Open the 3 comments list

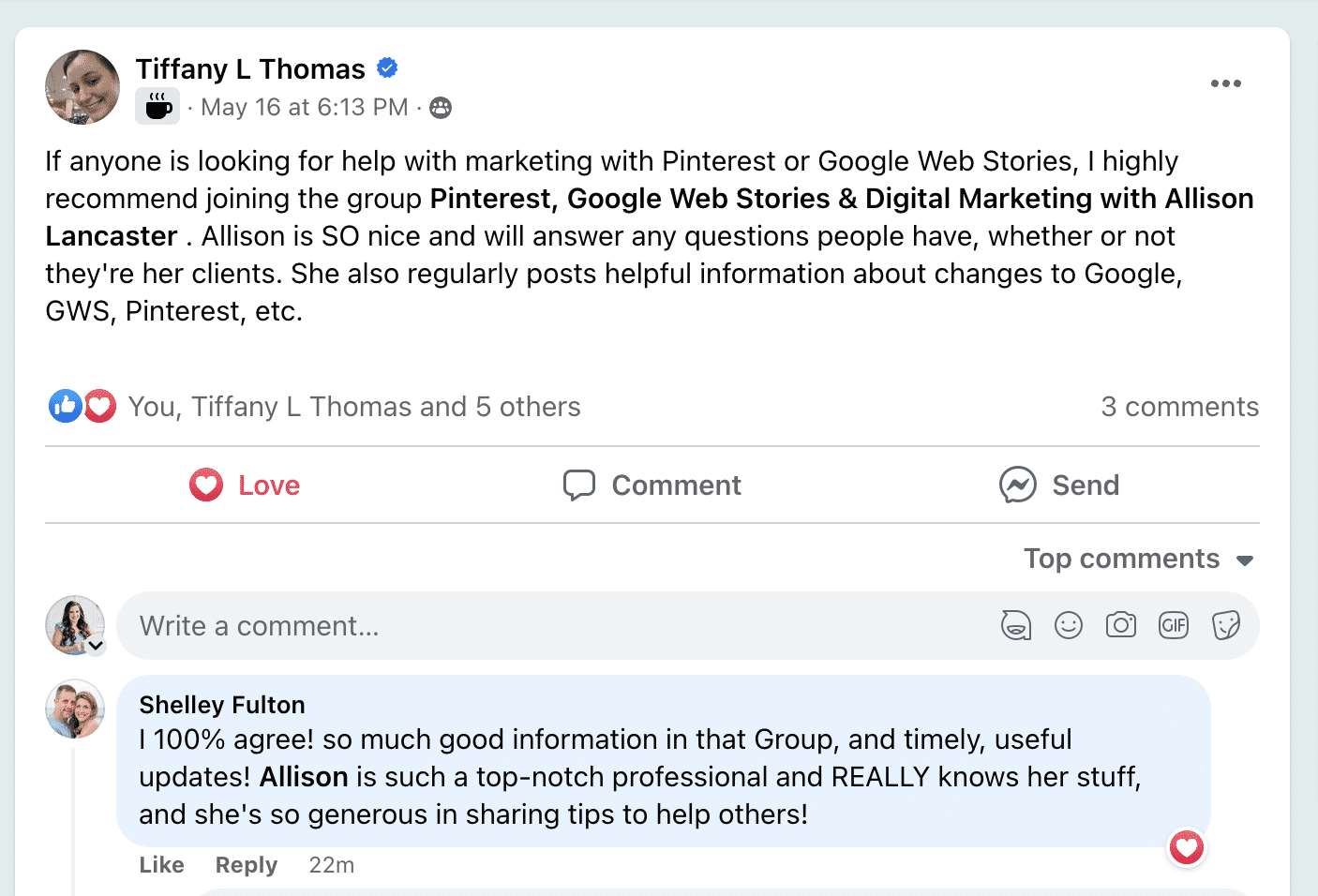[x=1179, y=407]
